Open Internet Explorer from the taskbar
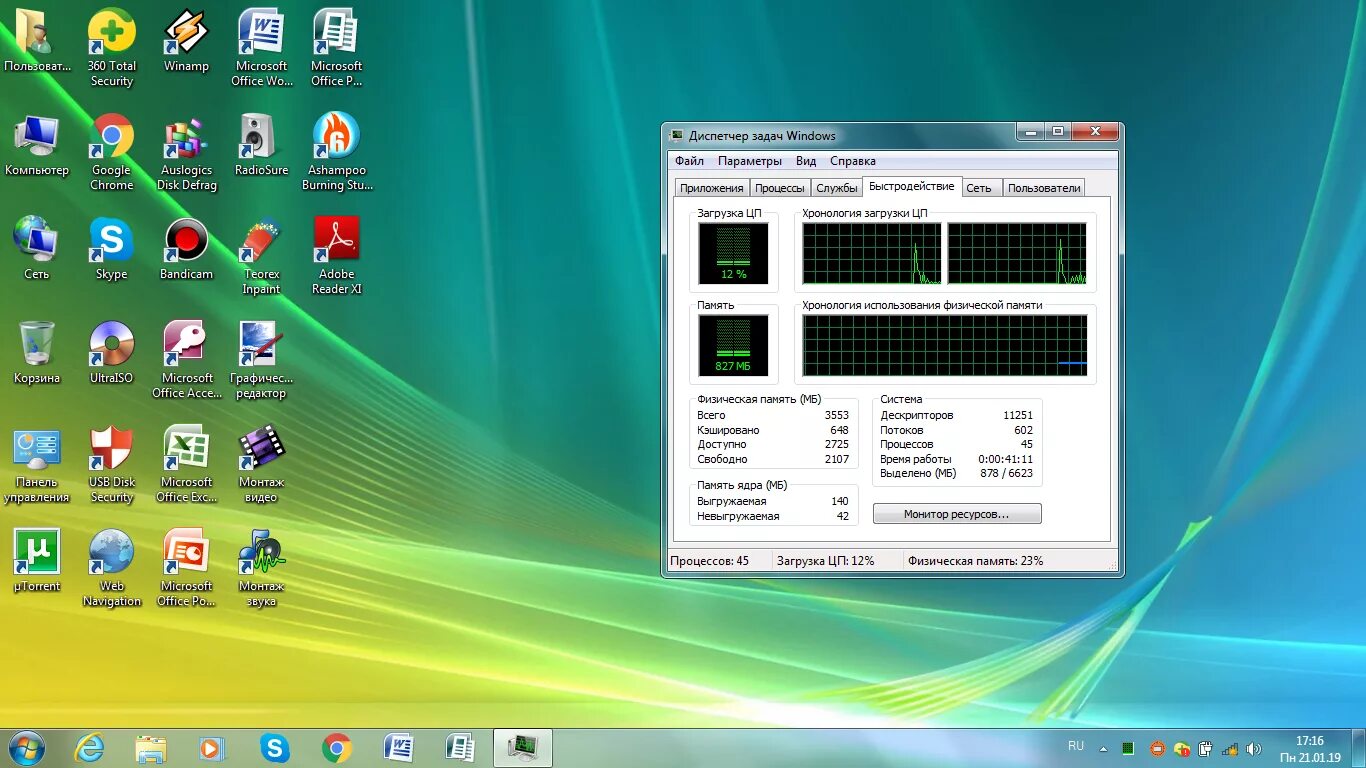 coord(90,747)
